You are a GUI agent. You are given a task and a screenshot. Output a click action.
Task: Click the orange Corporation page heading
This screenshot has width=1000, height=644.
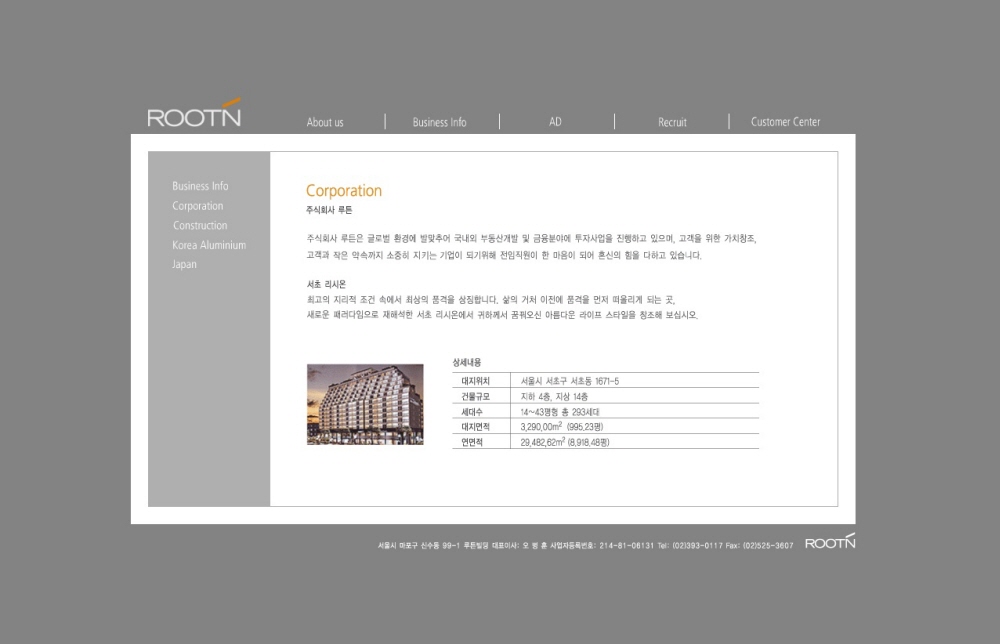coord(344,191)
